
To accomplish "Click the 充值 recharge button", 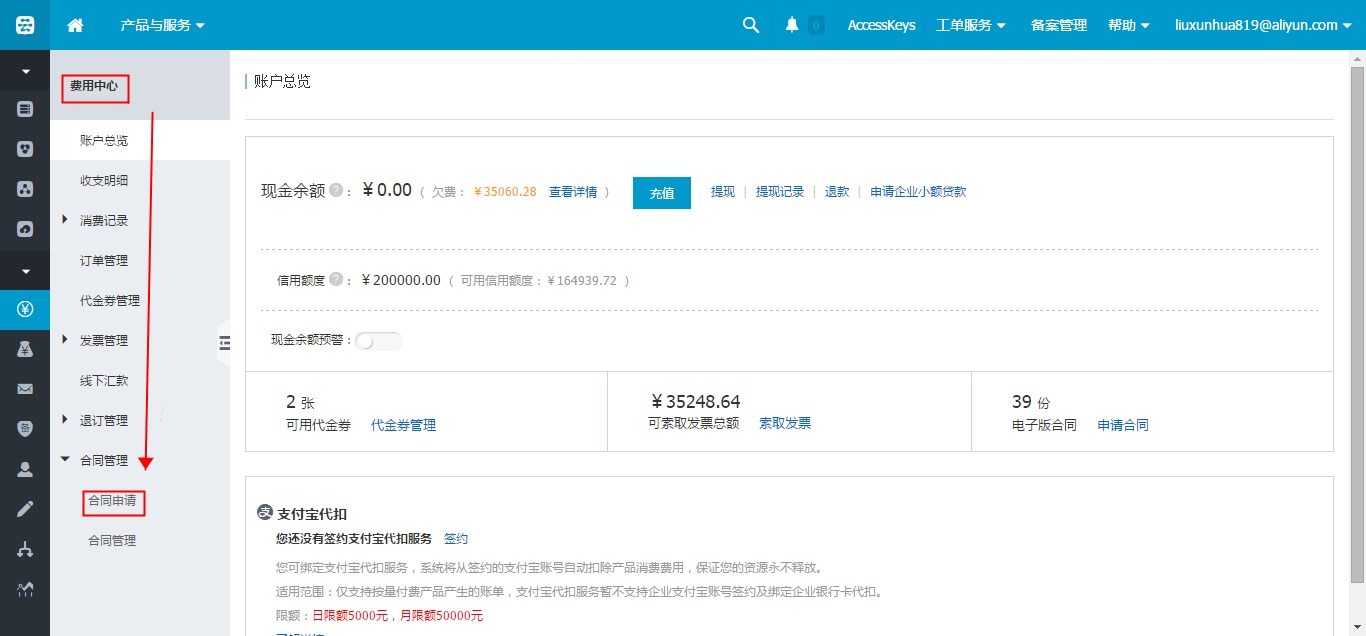I will tap(661, 193).
